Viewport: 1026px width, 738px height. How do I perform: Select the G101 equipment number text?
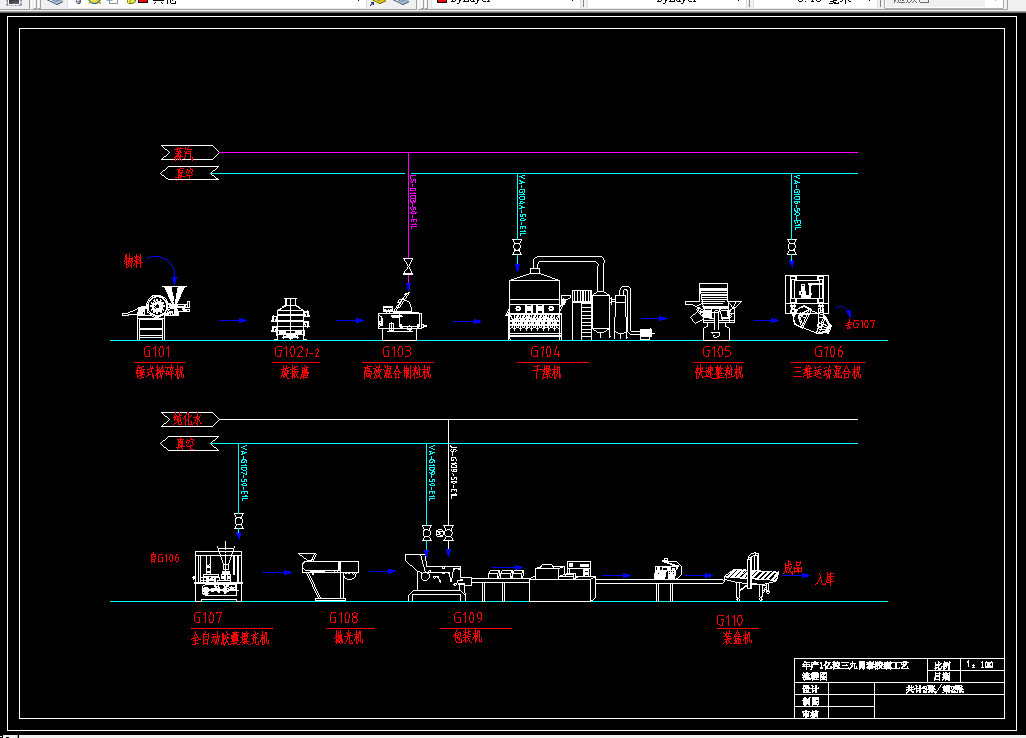click(157, 352)
